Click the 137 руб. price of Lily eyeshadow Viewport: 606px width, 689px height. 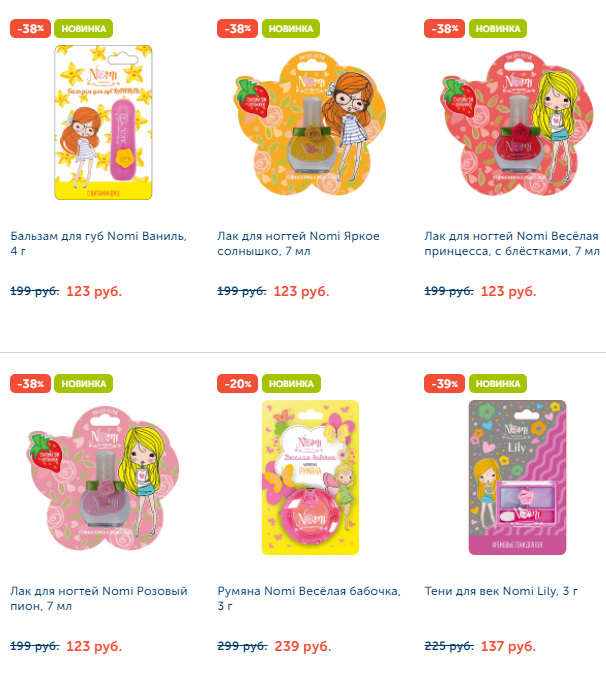coord(508,646)
